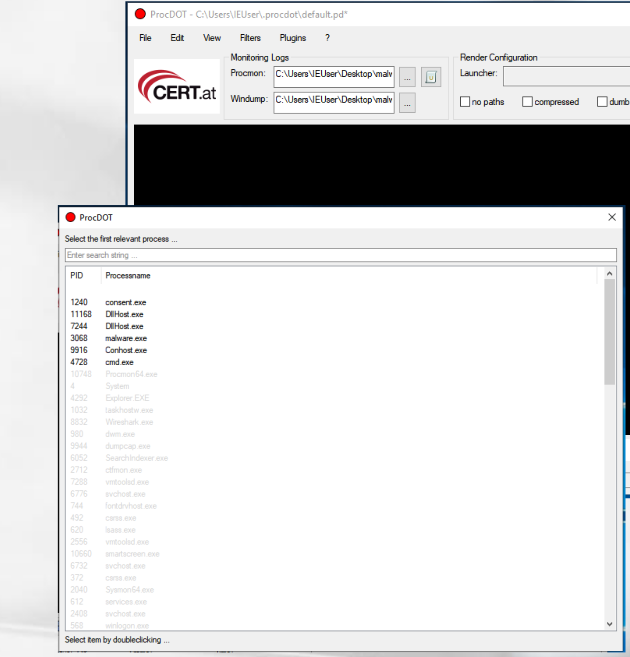Select svchost.exe PID 2408

tap(335, 614)
